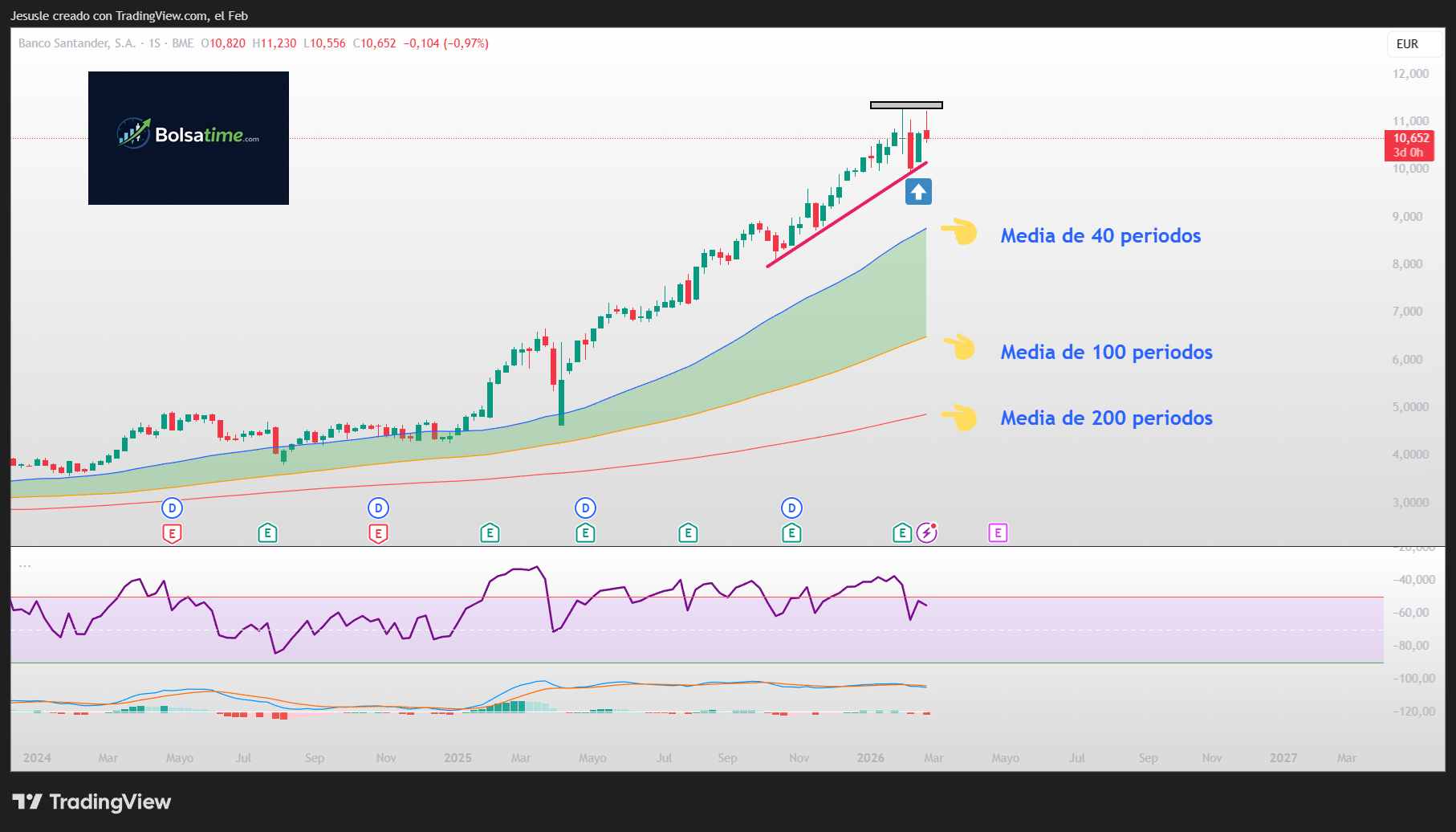Open the EUR currency selector
Image resolution: width=1456 pixels, height=832 pixels.
click(1408, 44)
